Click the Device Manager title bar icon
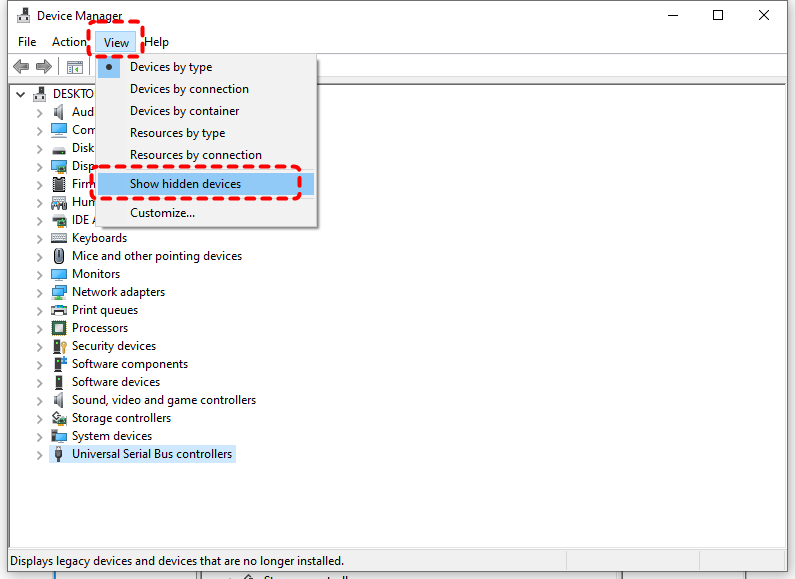Viewport: 795px width, 579px height. click(x=23, y=16)
